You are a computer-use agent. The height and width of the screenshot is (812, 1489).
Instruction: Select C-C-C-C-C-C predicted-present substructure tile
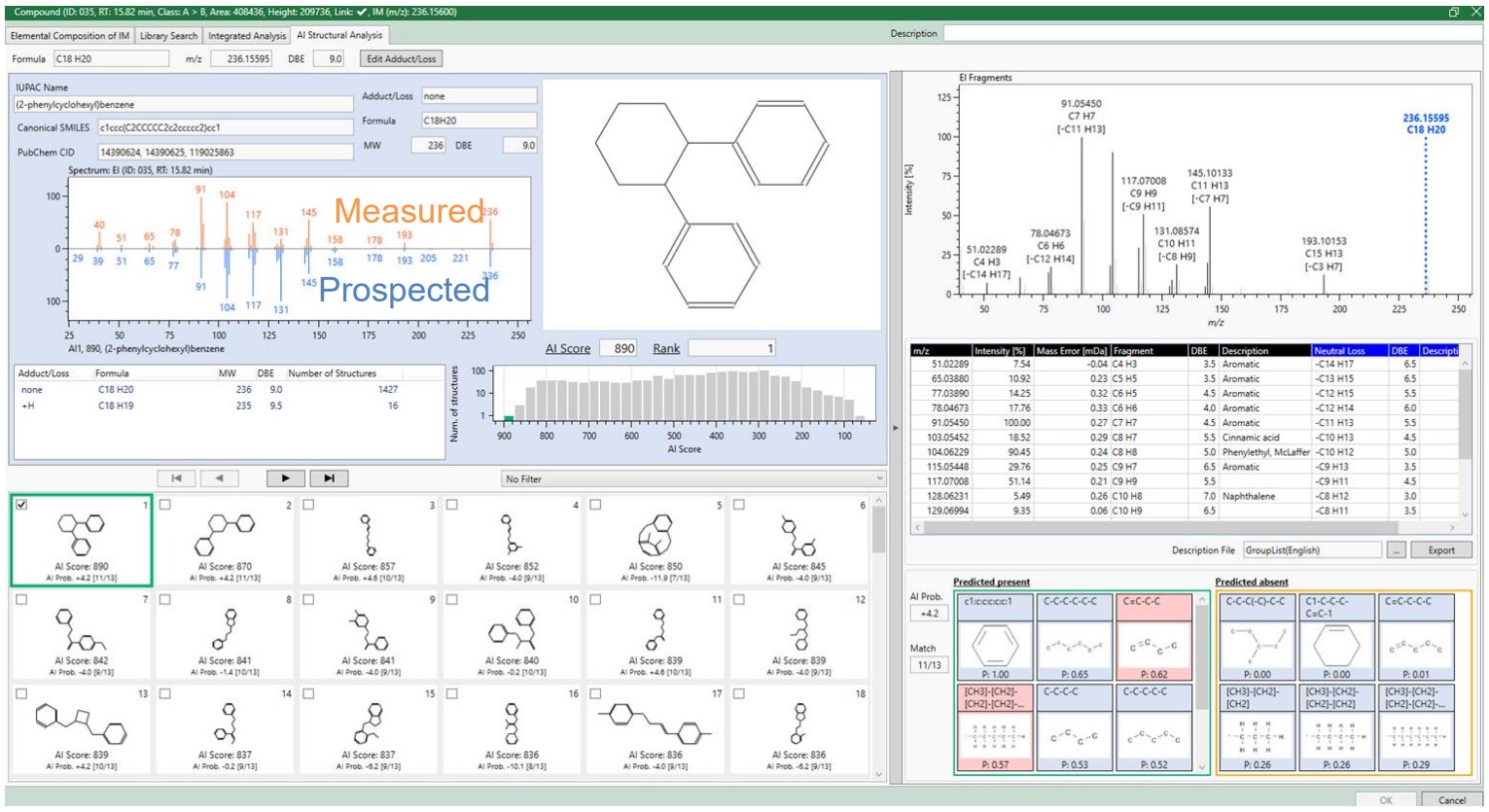(x=1075, y=637)
